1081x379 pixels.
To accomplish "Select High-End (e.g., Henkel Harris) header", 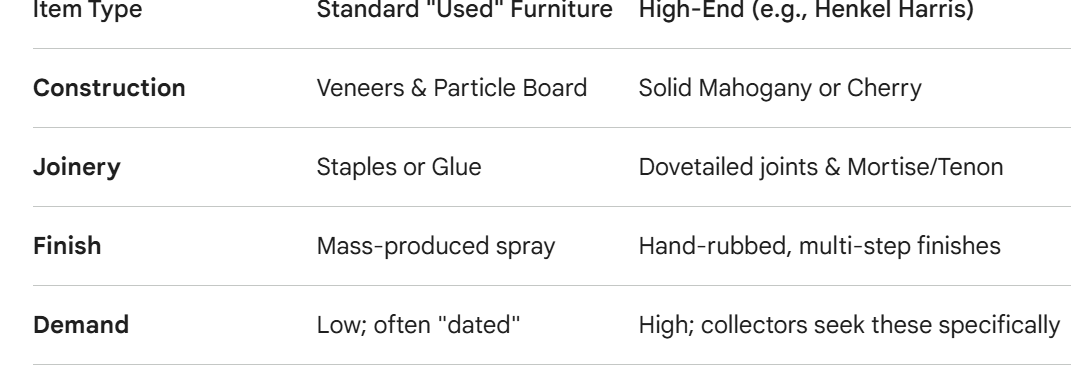I will pos(806,10).
